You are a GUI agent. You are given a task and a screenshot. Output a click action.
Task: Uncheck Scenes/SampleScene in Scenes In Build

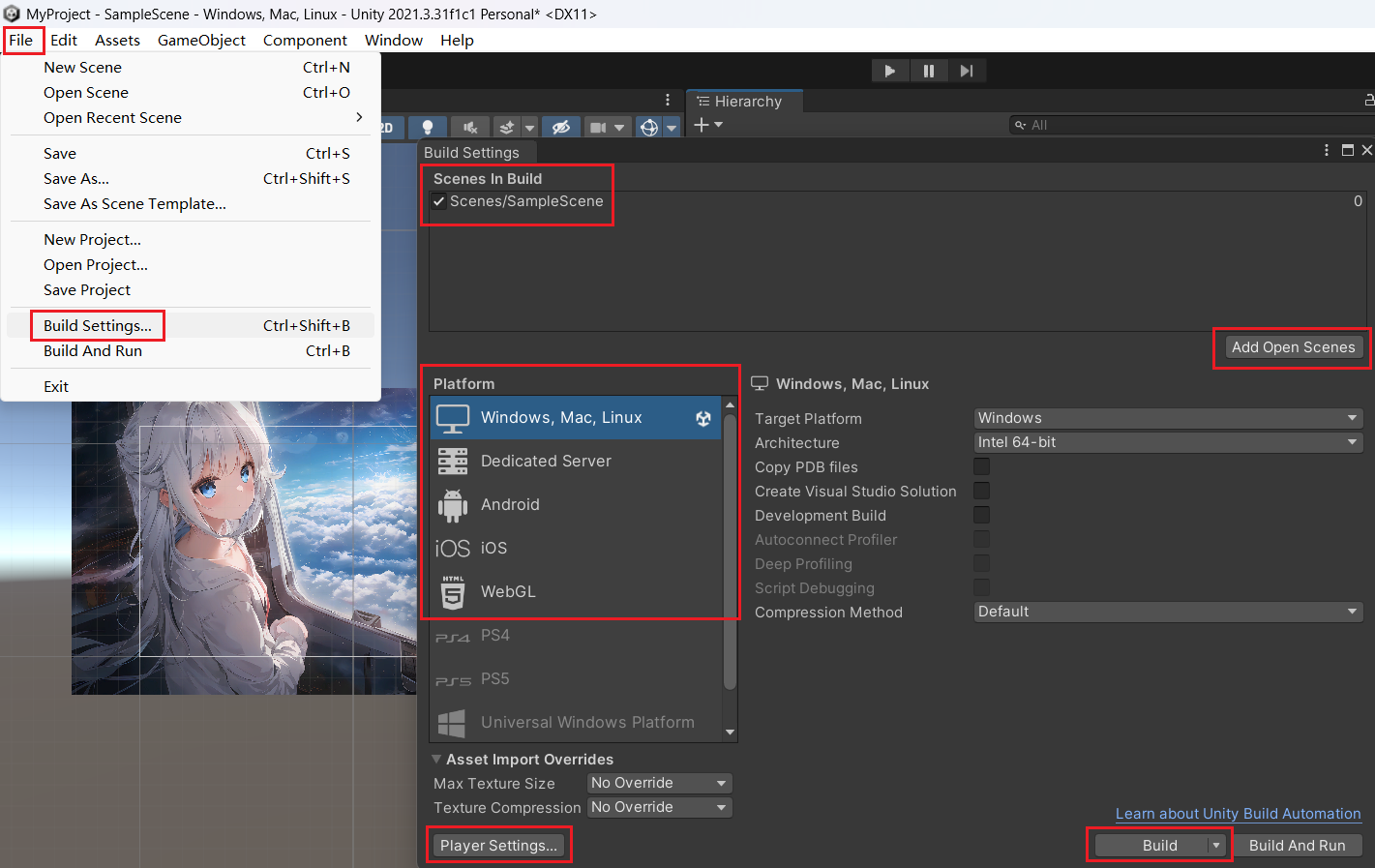(438, 201)
